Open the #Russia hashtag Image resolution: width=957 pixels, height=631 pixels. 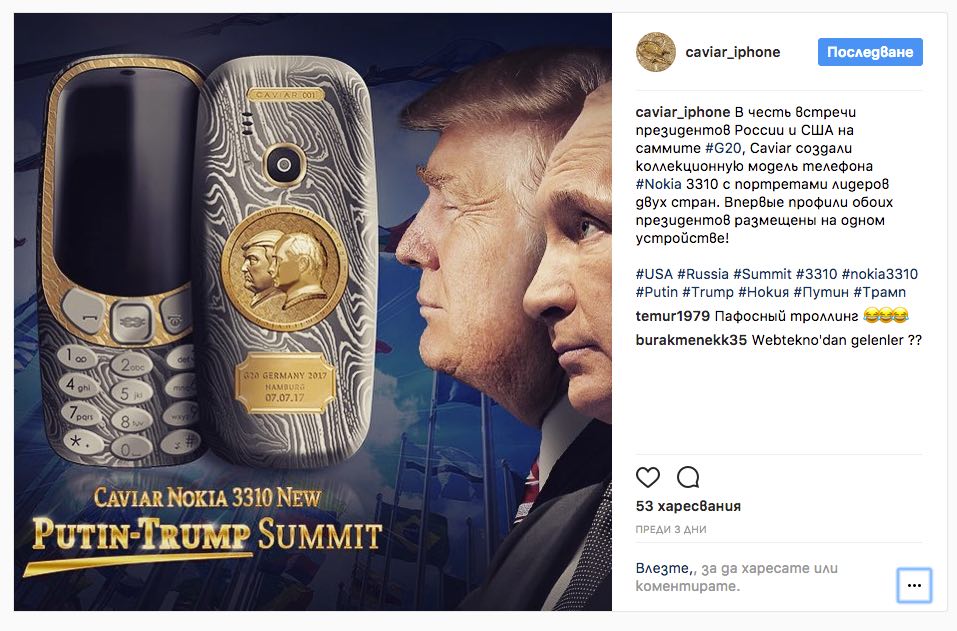pos(702,274)
